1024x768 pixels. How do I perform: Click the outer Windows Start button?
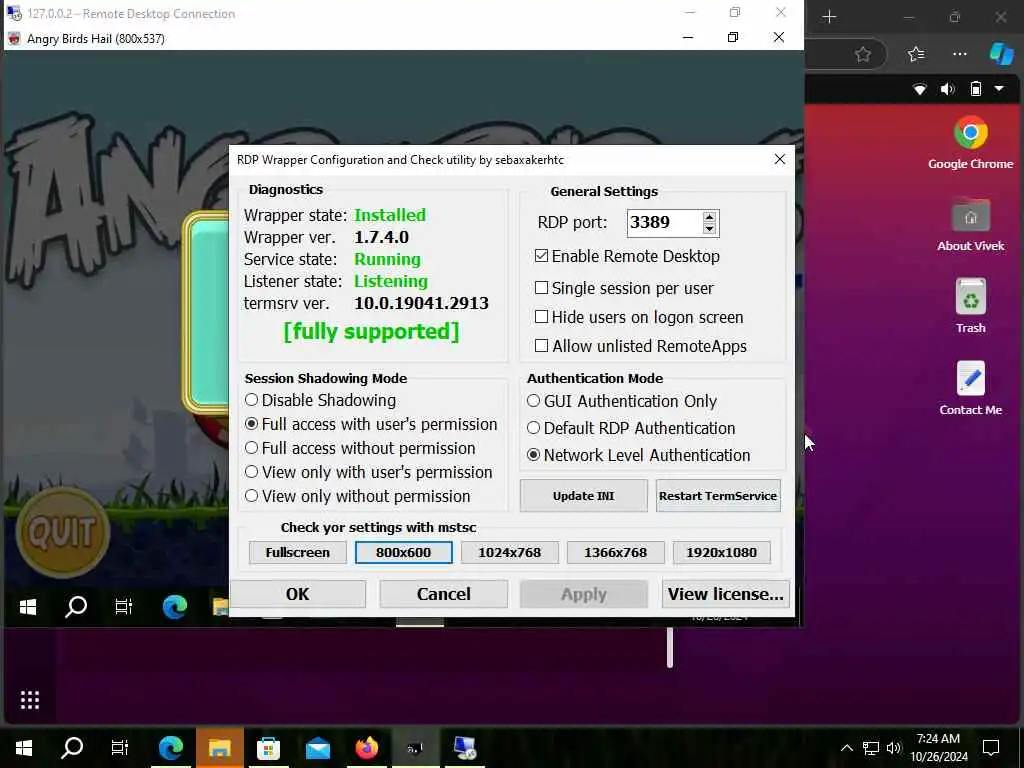pyautogui.click(x=24, y=748)
